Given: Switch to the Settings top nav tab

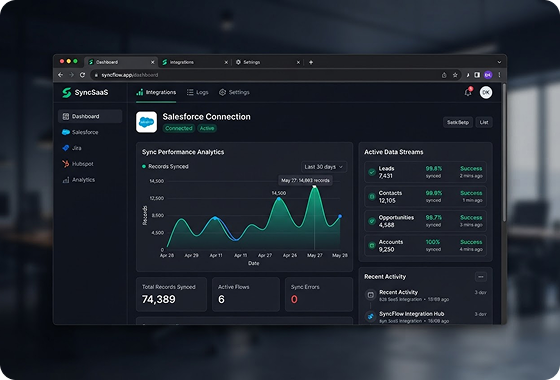Looking at the screenshot, I should coord(234,92).
